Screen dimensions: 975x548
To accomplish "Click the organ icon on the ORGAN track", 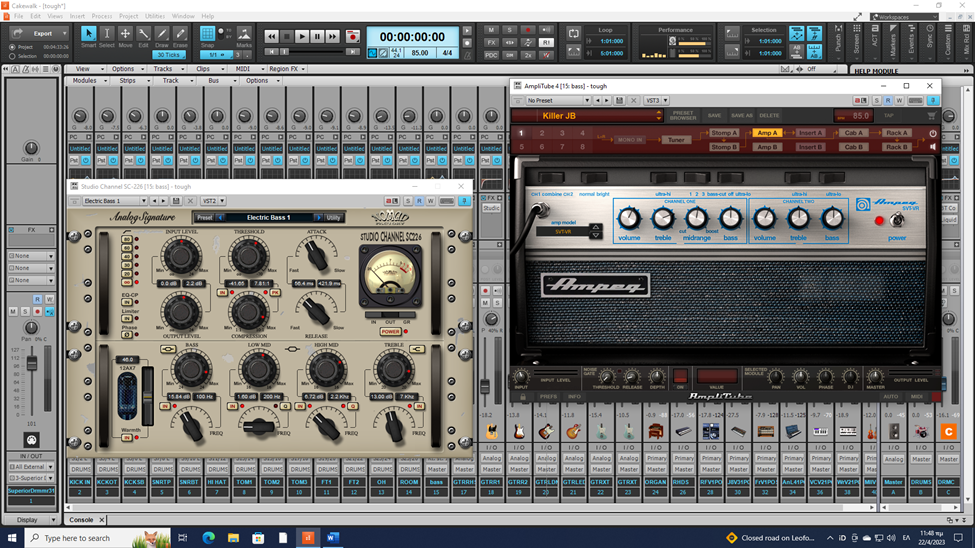I will coord(655,431).
